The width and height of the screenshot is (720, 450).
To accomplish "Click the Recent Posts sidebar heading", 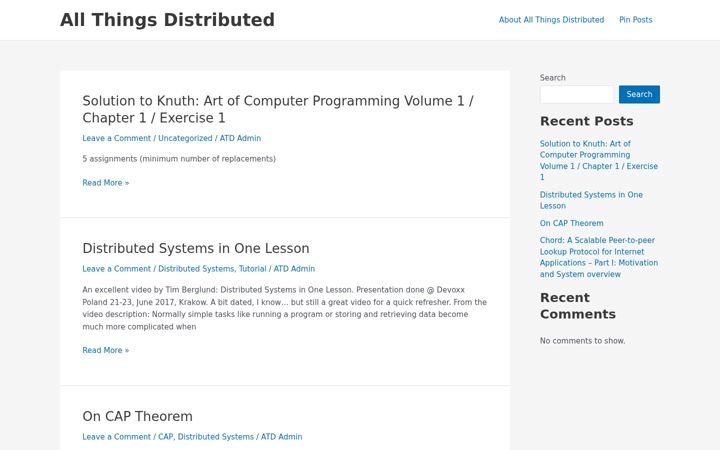I will click(586, 121).
